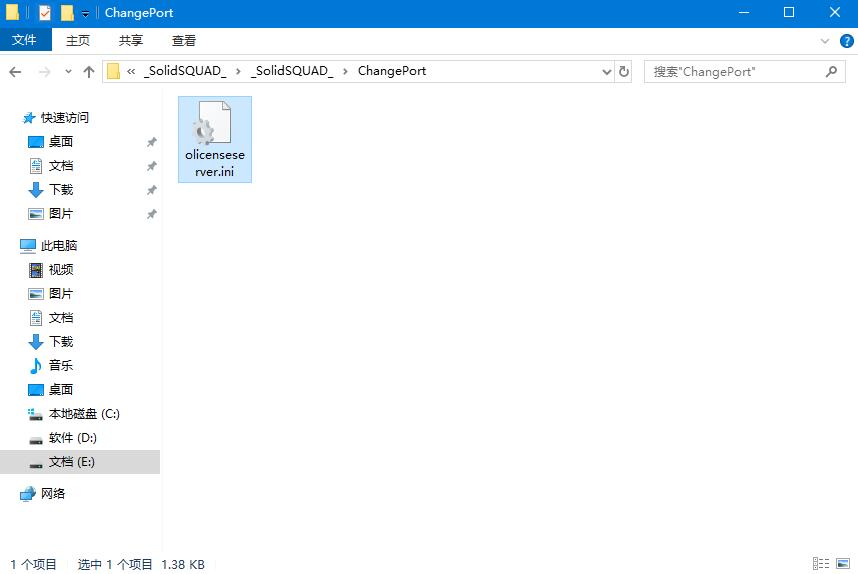
Task: Click the Properties quick access icon
Action: pos(45,13)
